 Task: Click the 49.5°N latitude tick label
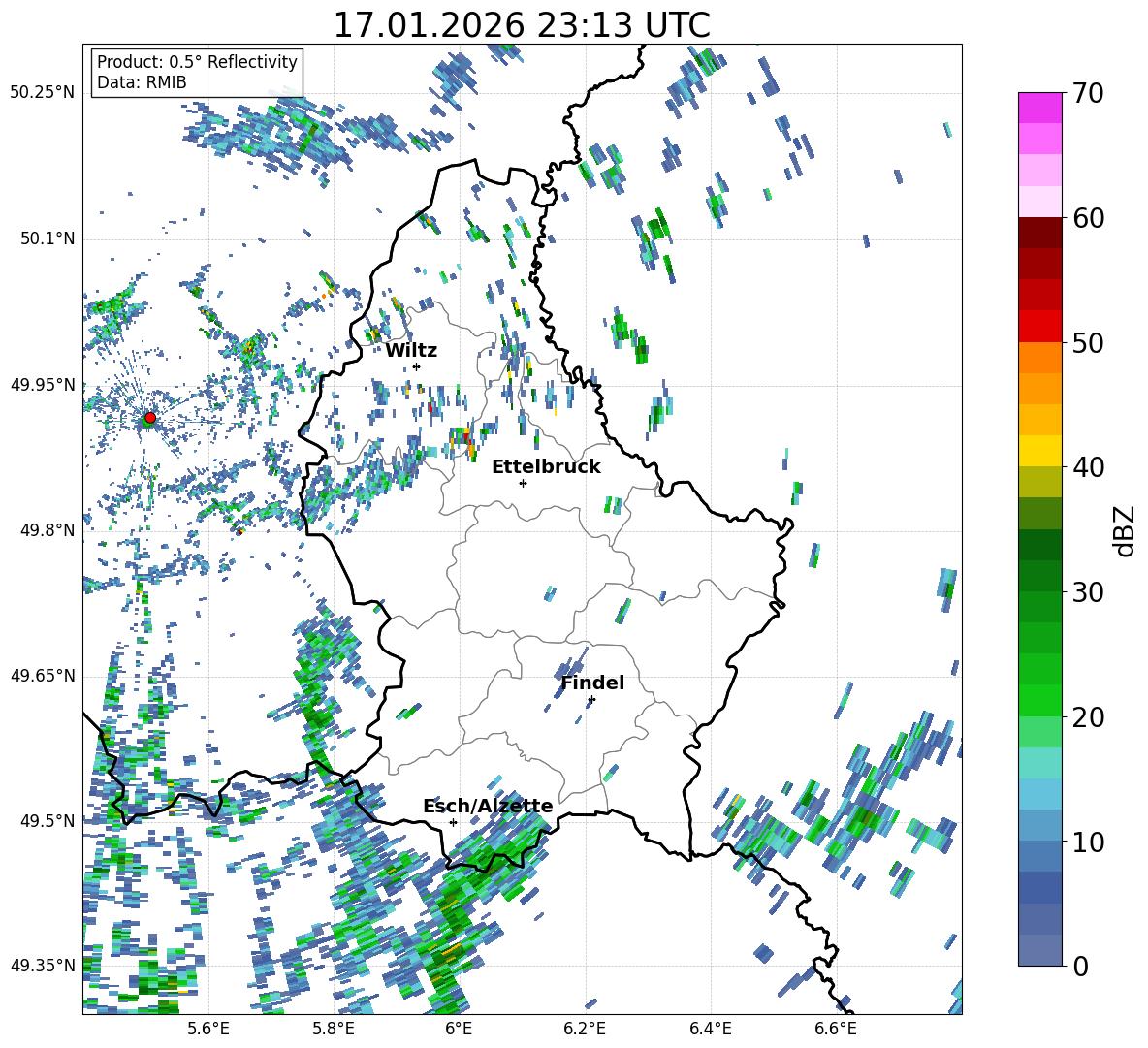coord(47,821)
